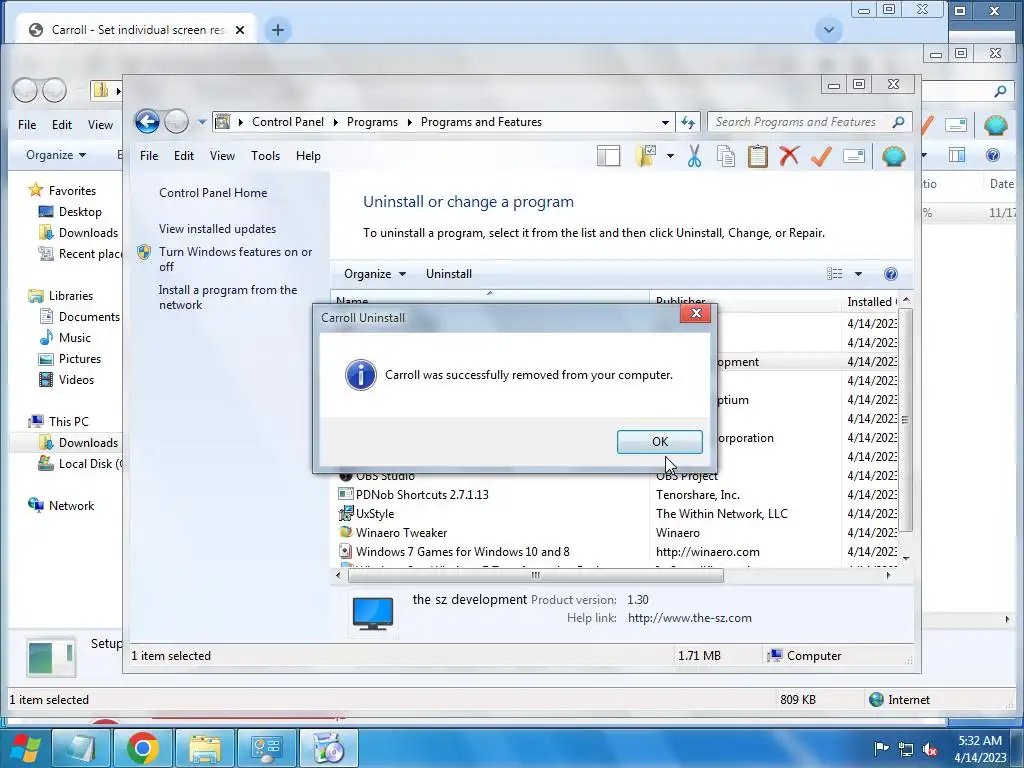Click the Copy toolbar icon
This screenshot has height=768, width=1024.
726,156
